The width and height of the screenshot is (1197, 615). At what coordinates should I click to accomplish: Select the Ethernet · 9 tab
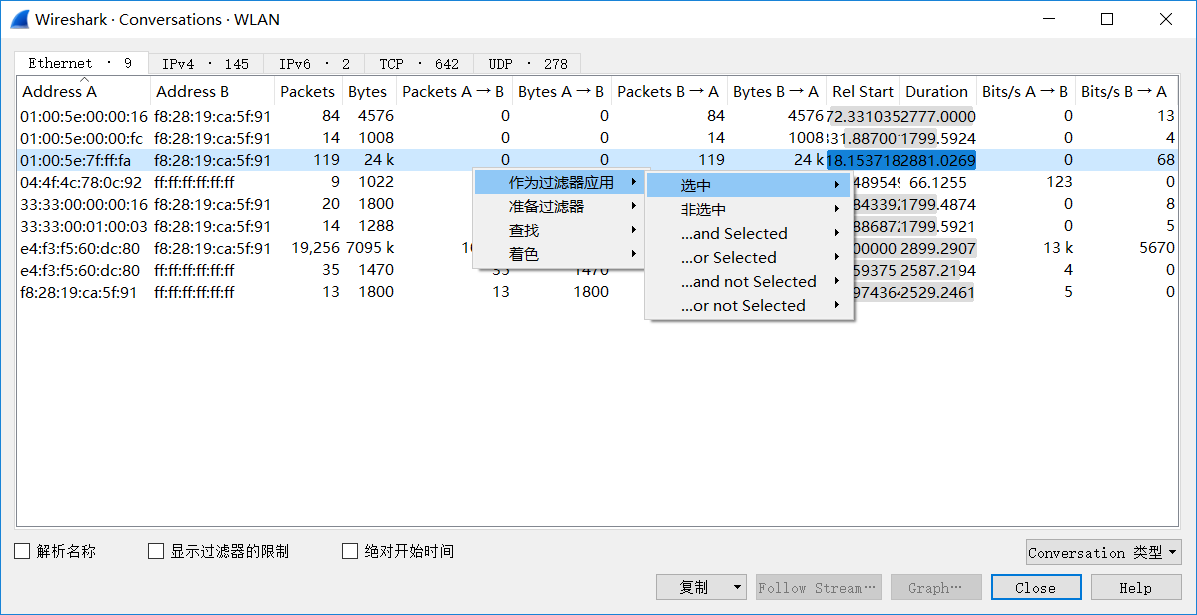(x=81, y=63)
